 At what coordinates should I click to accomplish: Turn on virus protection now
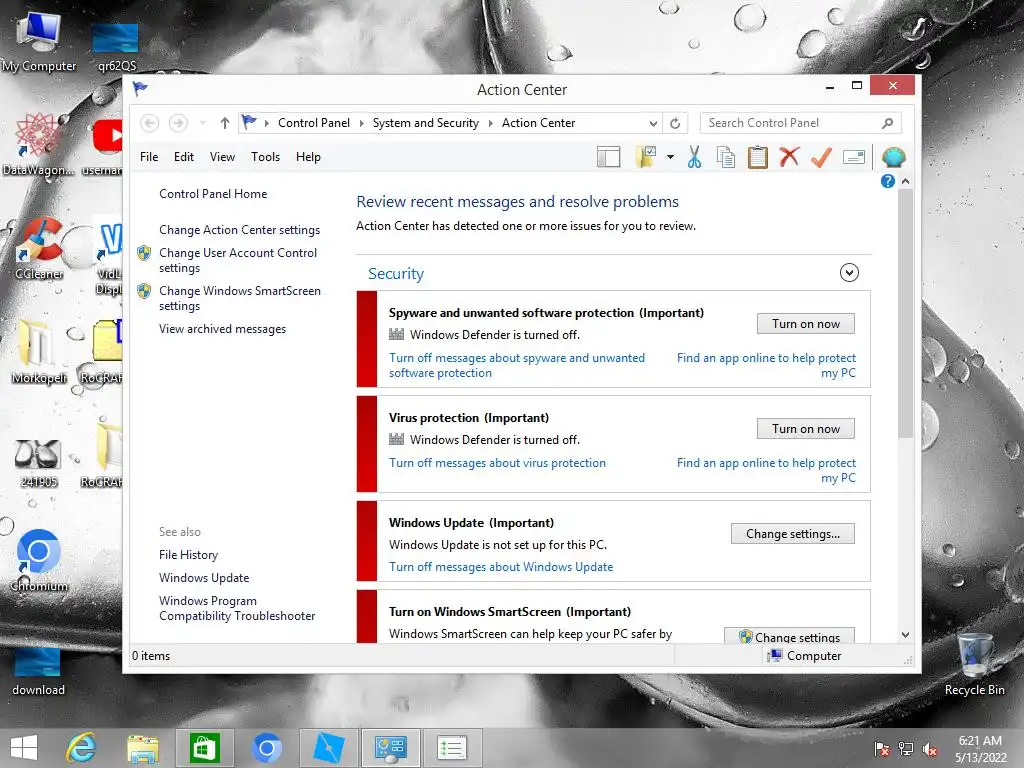(806, 429)
